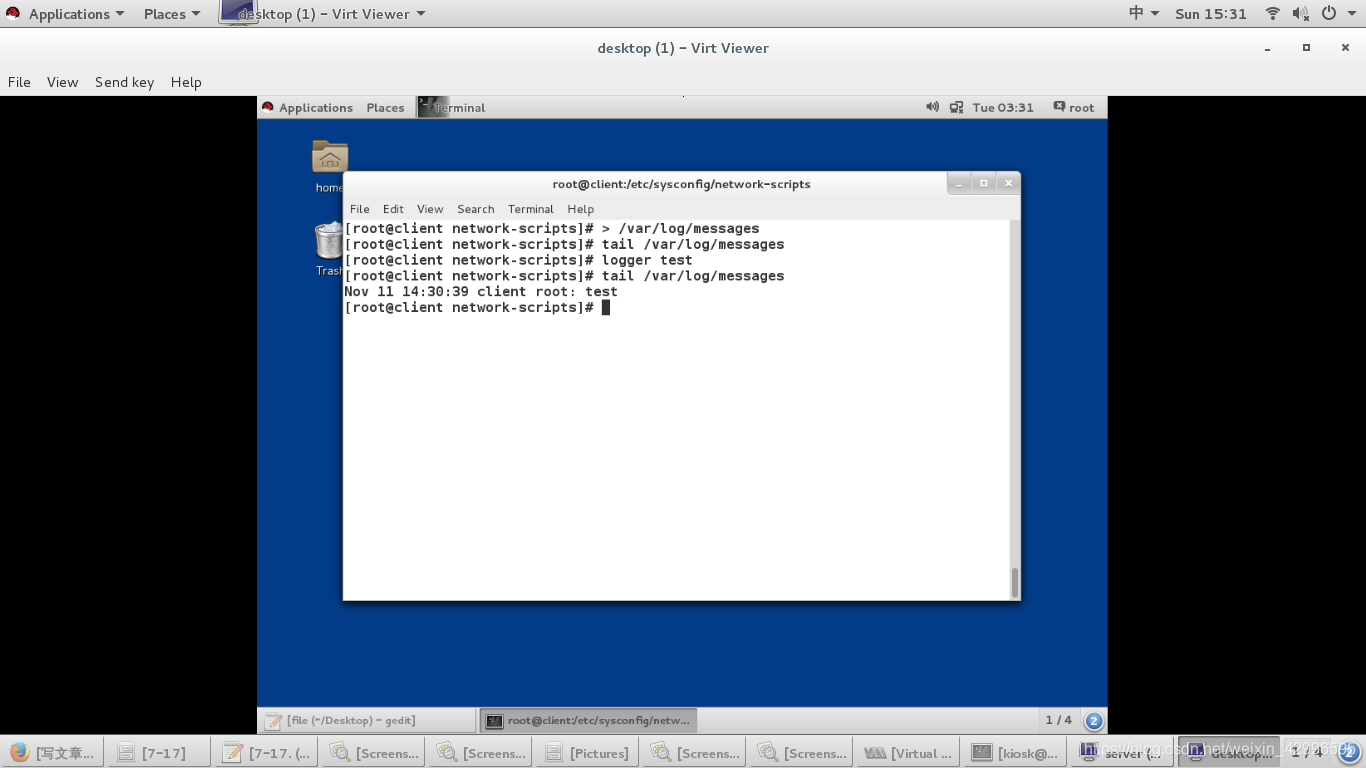Image resolution: width=1366 pixels, height=768 pixels.
Task: Click the terminal prompt at the cursor
Action: [606, 308]
